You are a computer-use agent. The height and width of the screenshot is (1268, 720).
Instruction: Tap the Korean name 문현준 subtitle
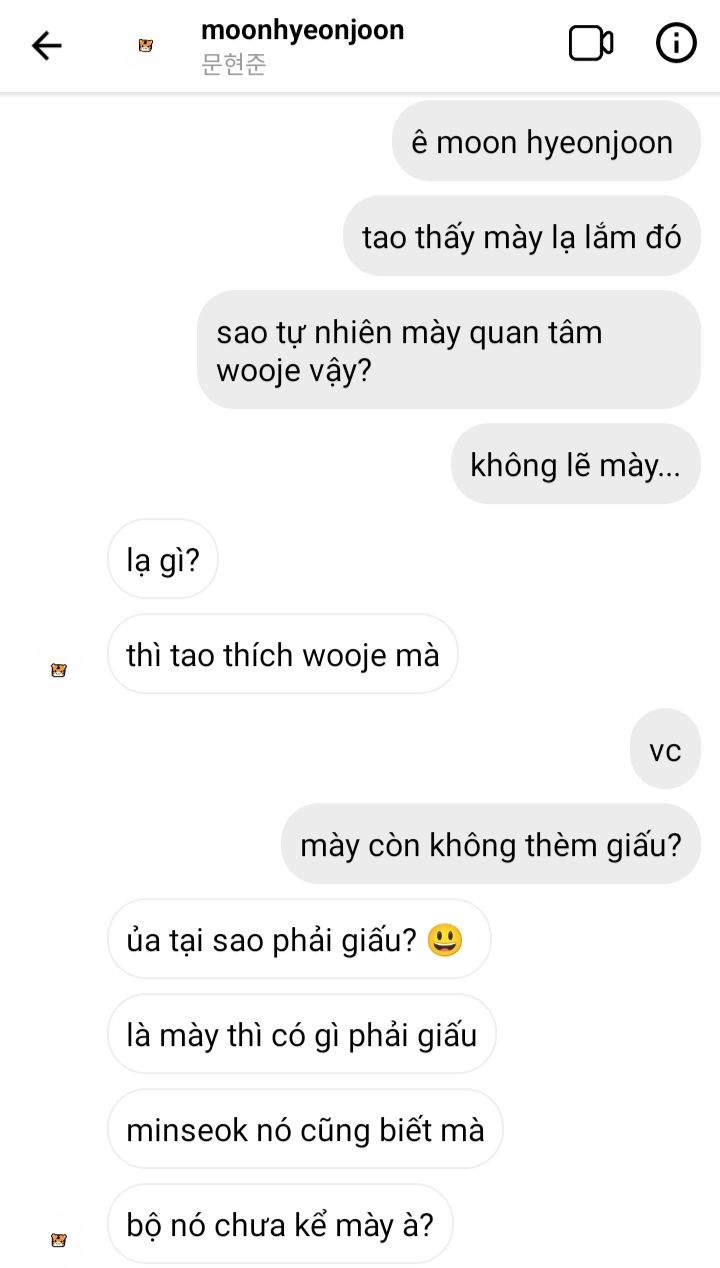click(x=234, y=65)
